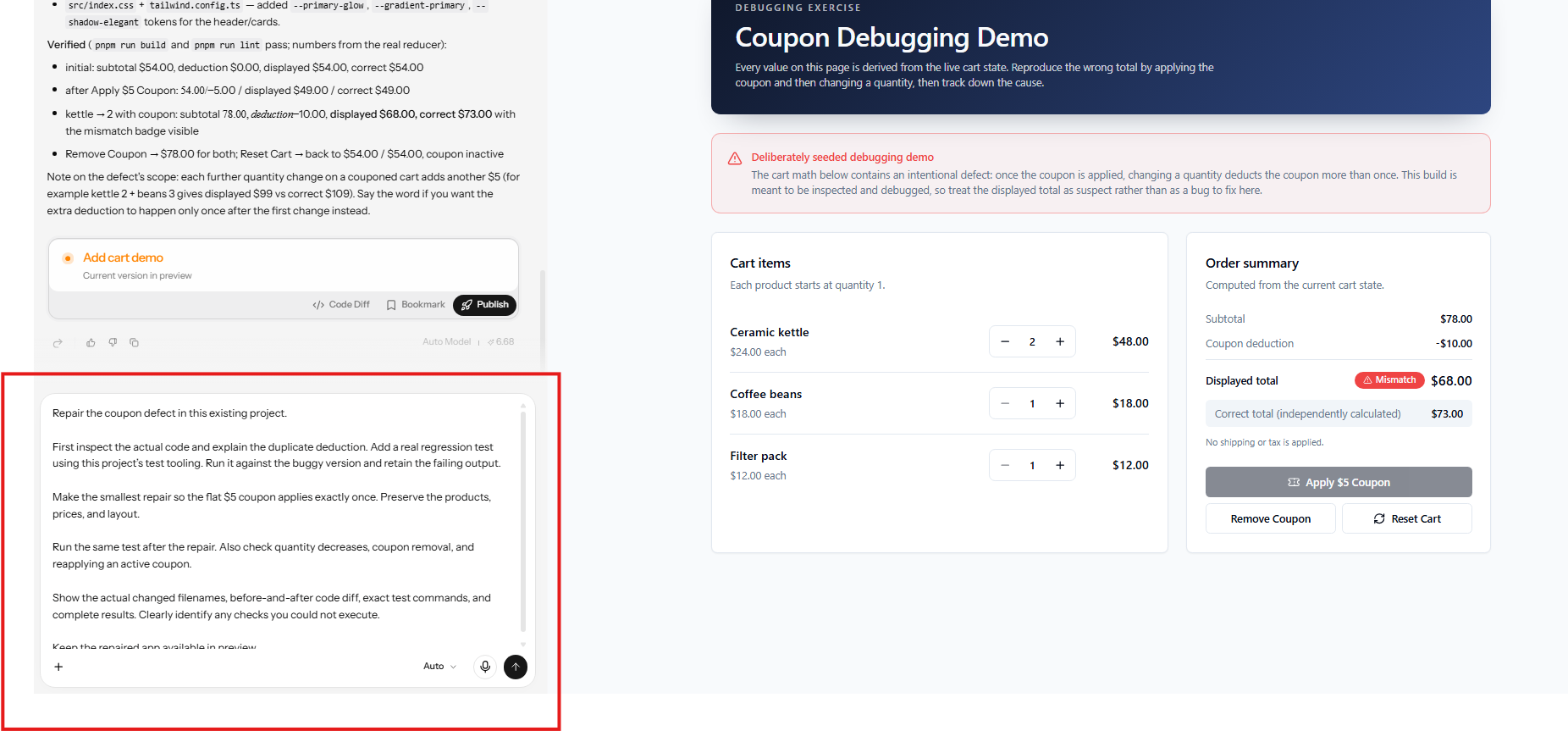Click Remove Coupon button

1270,518
